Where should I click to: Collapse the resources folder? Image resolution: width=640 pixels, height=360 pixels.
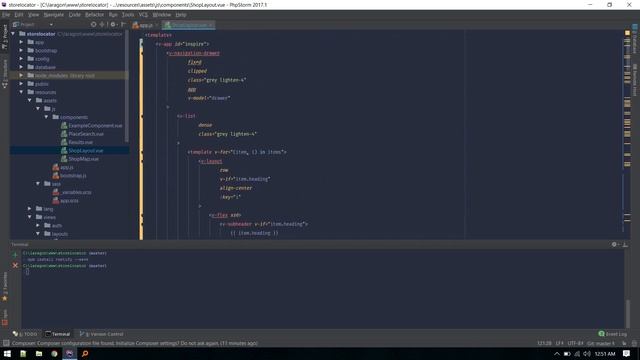tap(21, 92)
